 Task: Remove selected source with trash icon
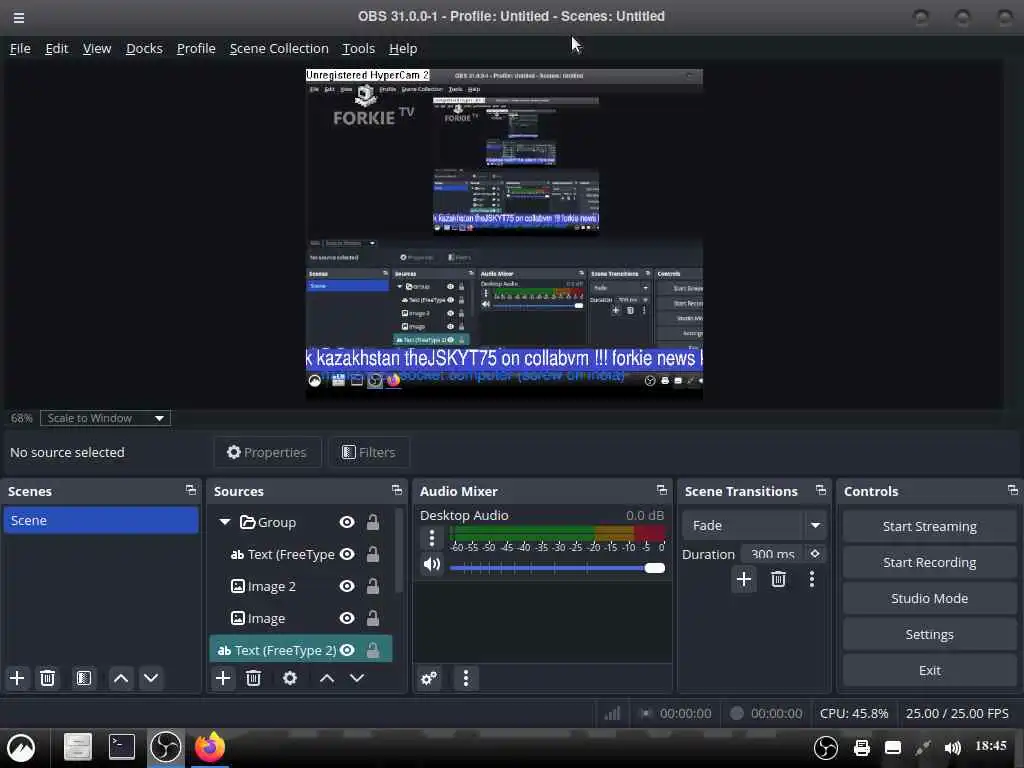pos(253,678)
